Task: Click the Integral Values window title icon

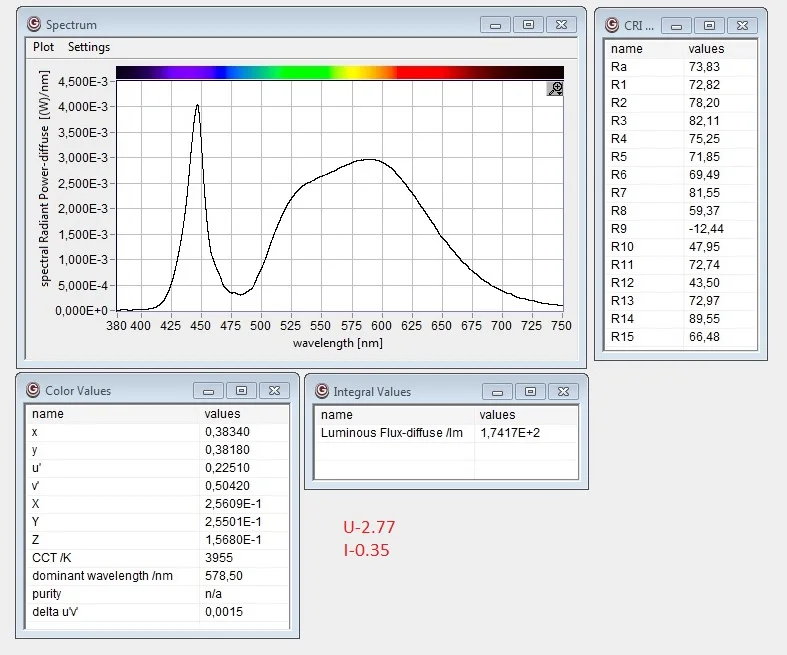Action: tap(321, 392)
